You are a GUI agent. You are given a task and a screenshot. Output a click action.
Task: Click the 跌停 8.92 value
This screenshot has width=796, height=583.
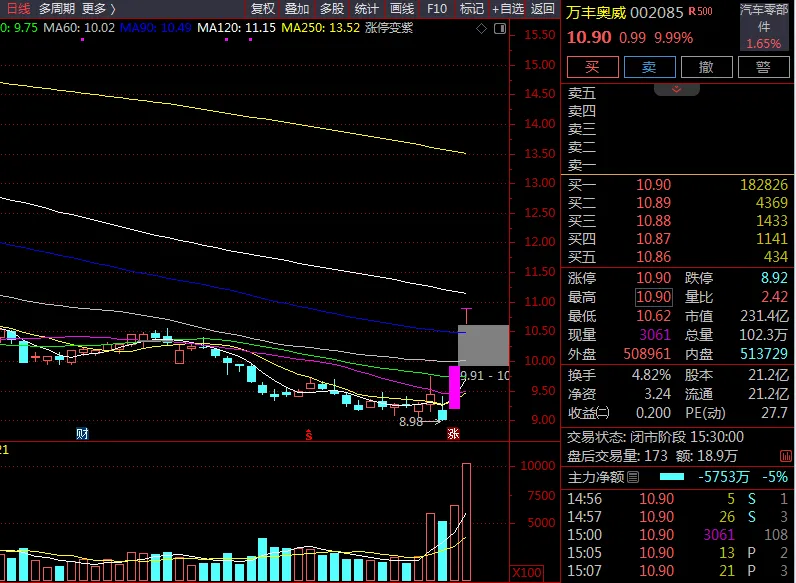[x=774, y=278]
